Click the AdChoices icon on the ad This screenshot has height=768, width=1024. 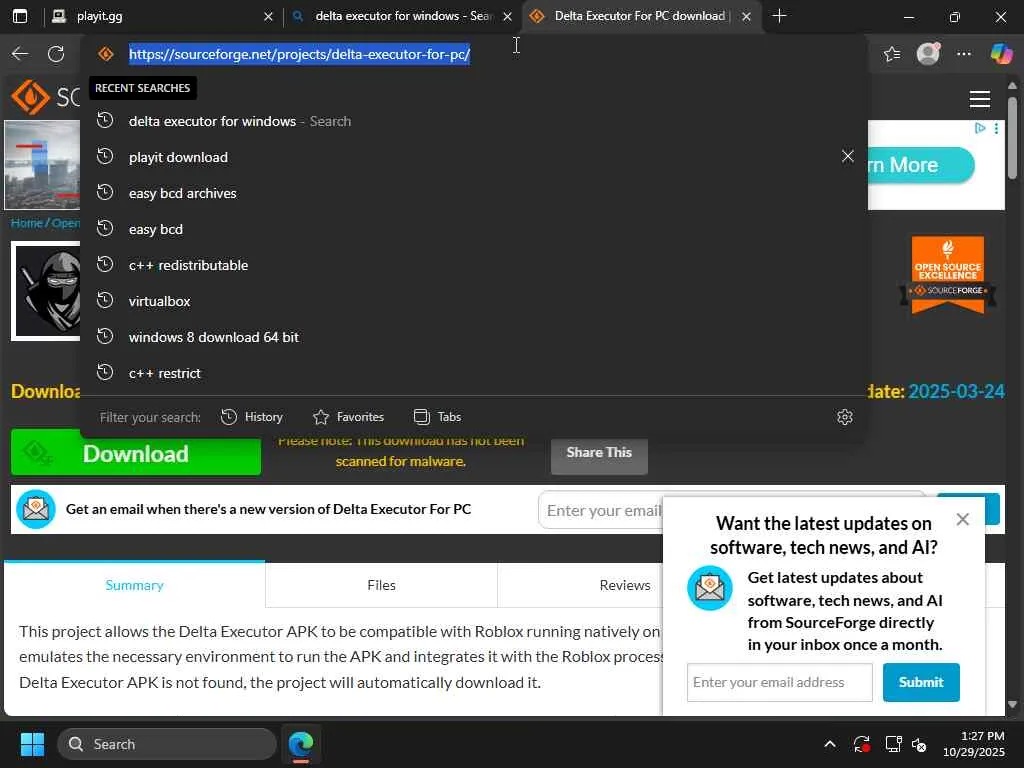click(x=980, y=128)
